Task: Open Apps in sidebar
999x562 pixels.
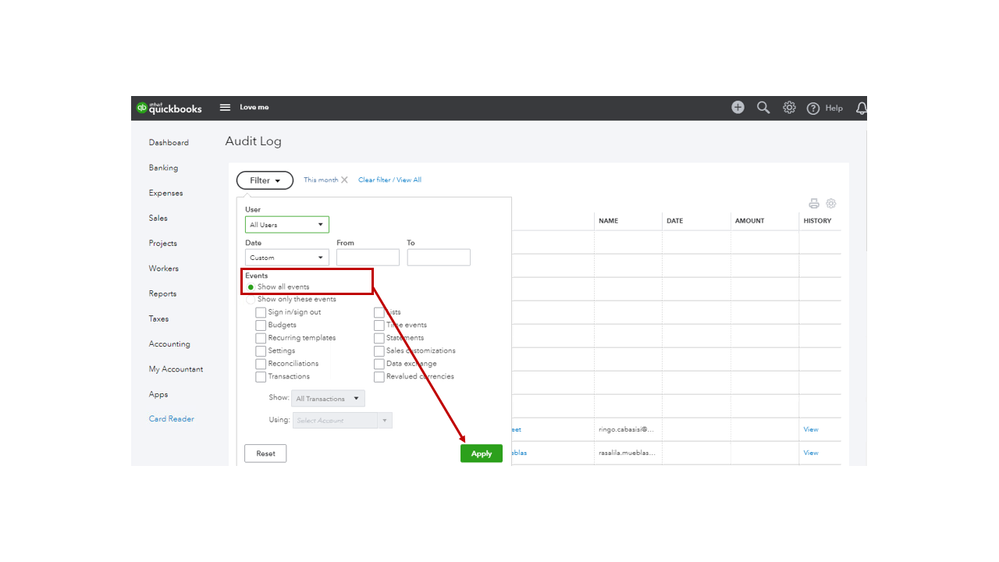Action: [x=159, y=394]
